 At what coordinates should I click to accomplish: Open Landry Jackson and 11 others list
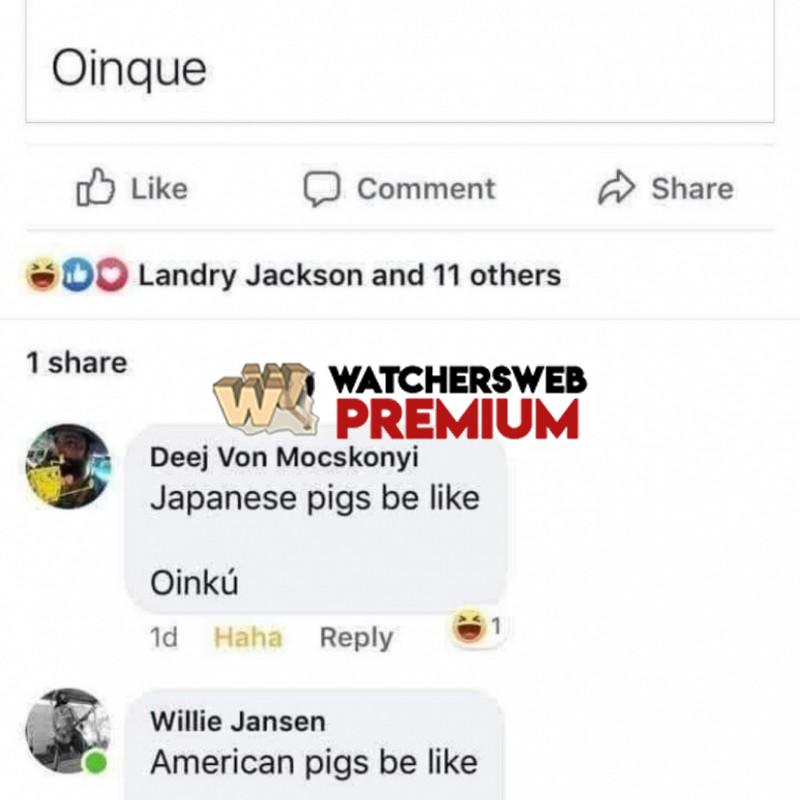(x=349, y=276)
